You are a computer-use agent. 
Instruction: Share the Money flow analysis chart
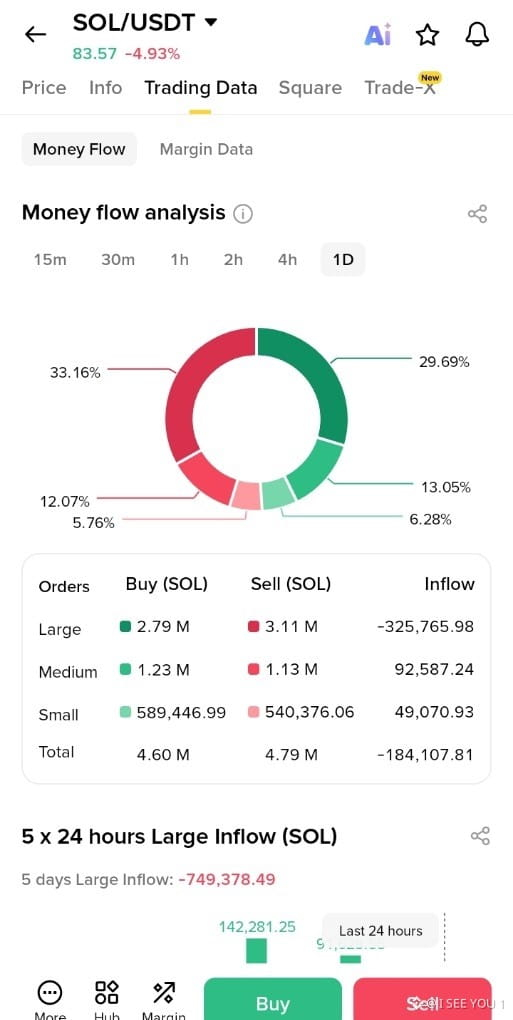click(477, 214)
